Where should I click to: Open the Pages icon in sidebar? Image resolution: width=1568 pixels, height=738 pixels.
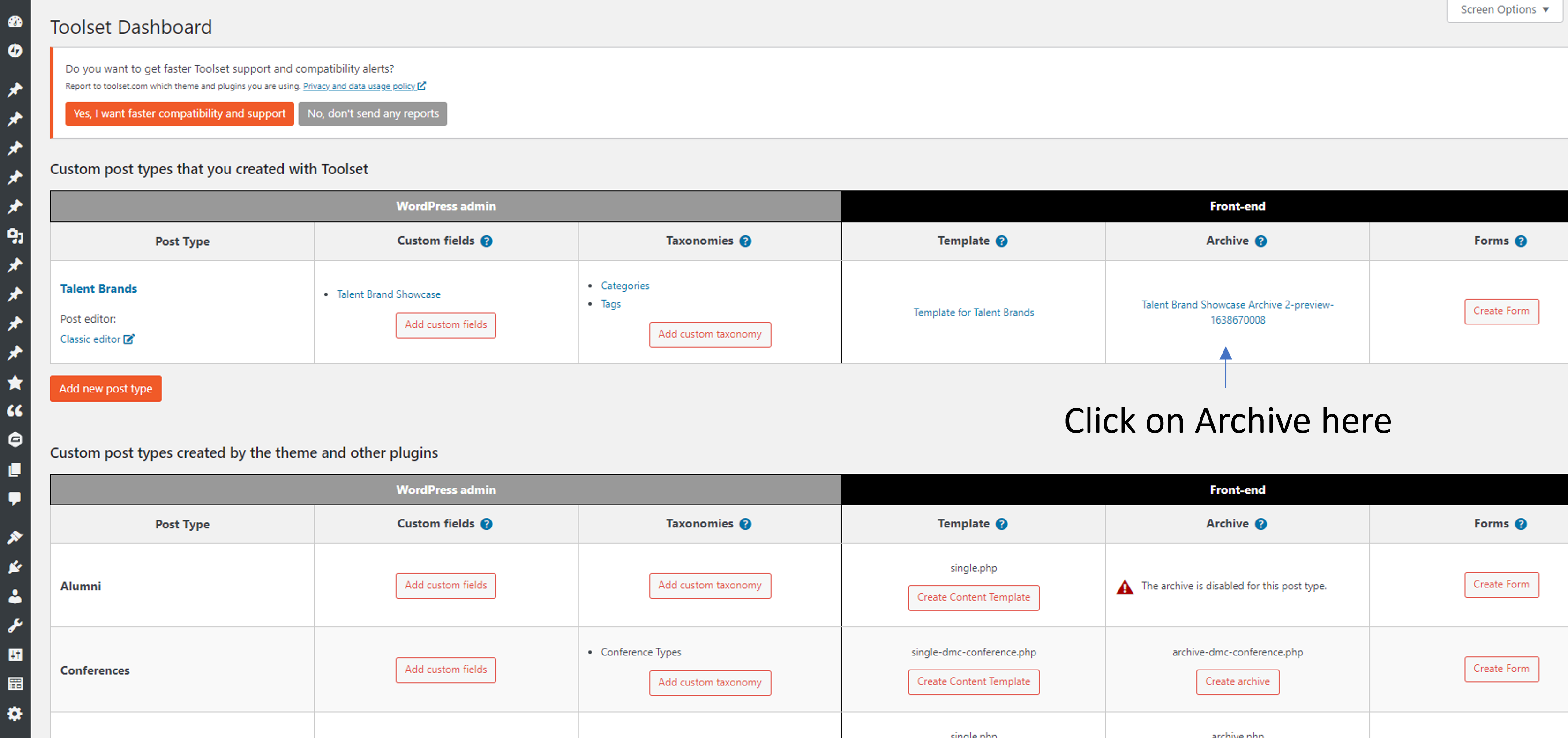coord(15,469)
